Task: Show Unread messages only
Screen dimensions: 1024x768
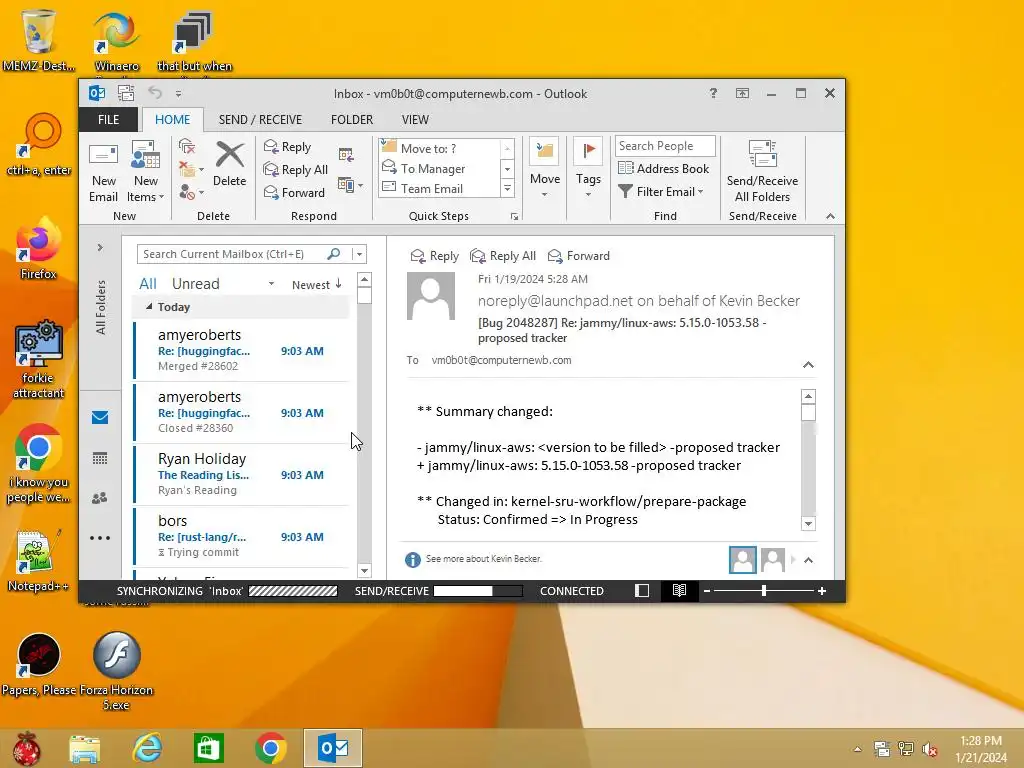Action: [195, 283]
